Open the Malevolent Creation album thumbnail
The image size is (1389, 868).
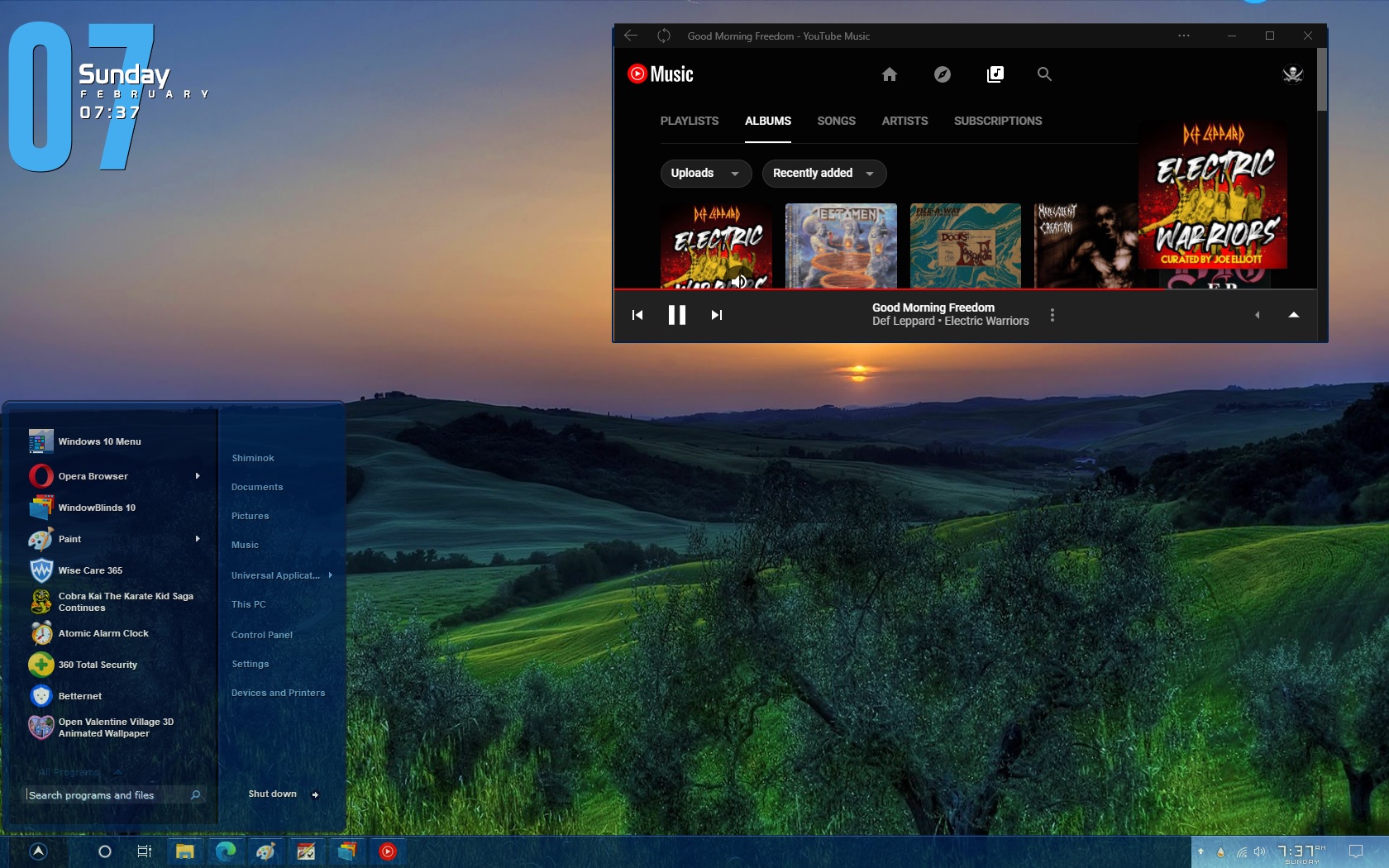(x=1086, y=246)
